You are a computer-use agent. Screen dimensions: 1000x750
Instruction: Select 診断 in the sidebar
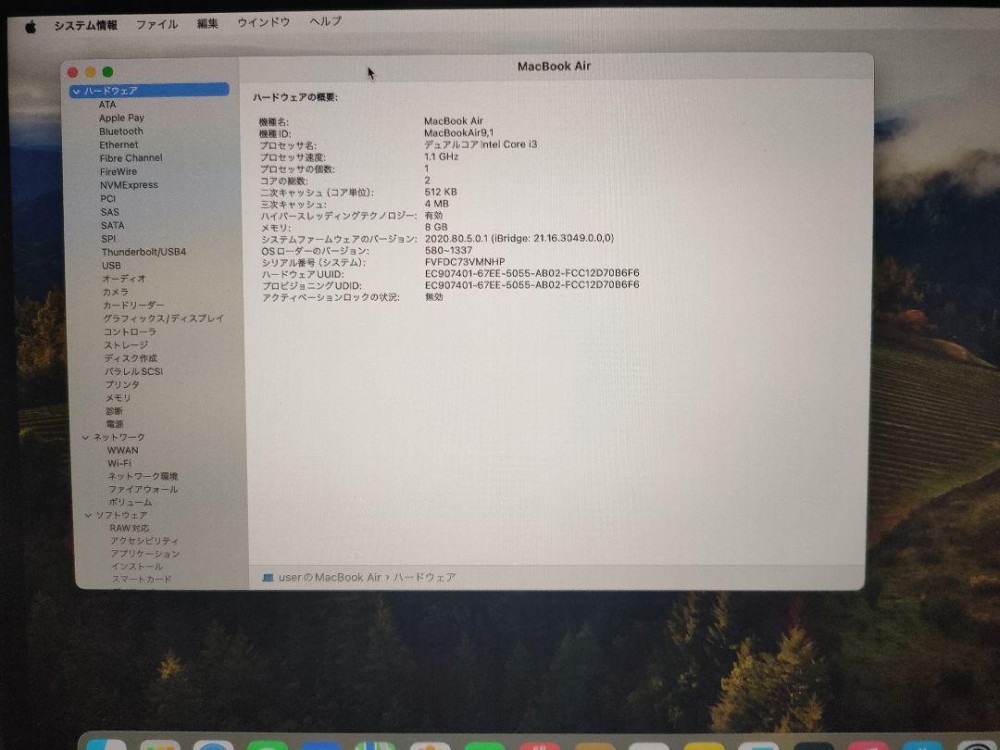click(x=114, y=411)
